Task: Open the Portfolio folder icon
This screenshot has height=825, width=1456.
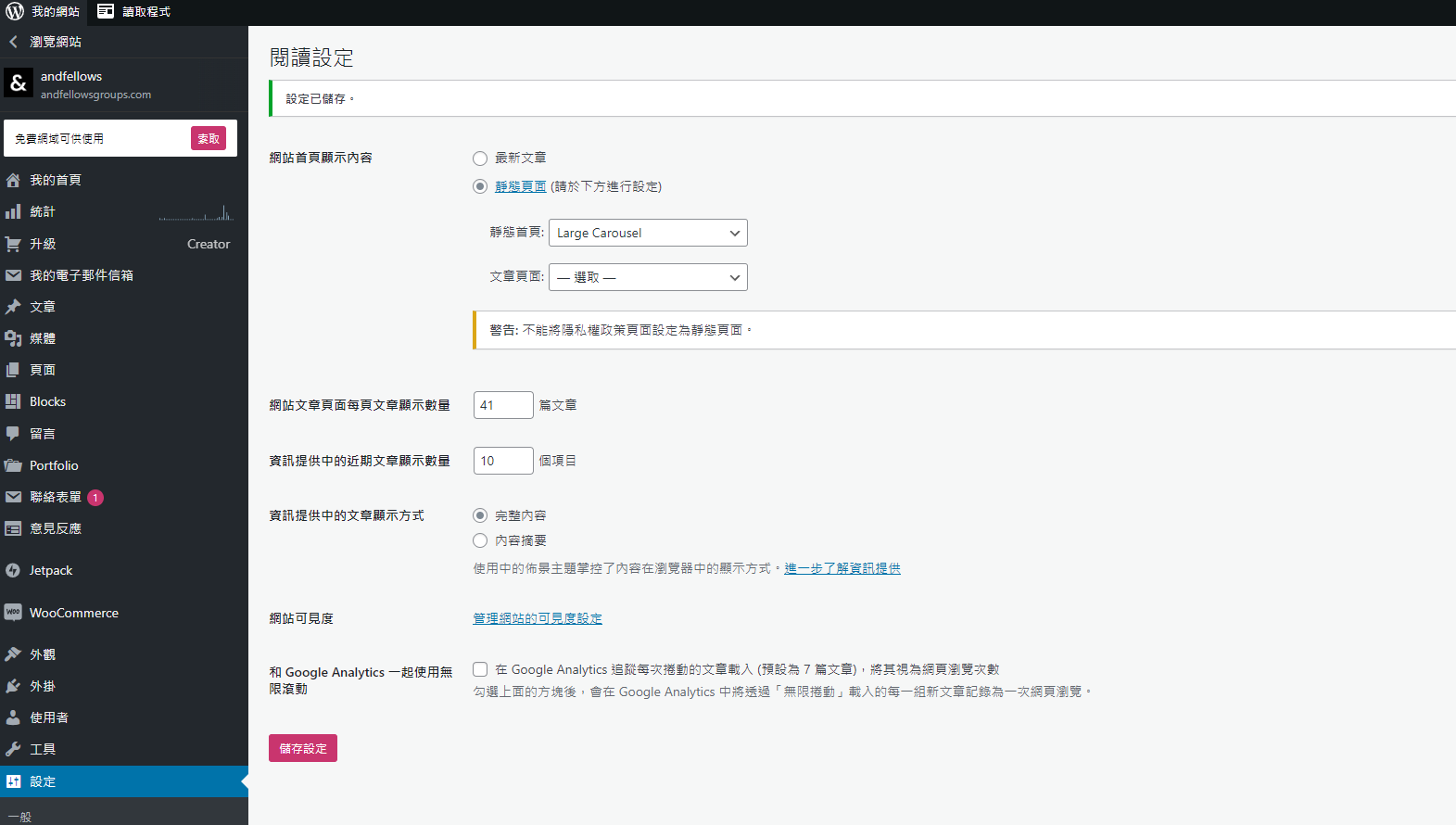Action: click(x=13, y=465)
